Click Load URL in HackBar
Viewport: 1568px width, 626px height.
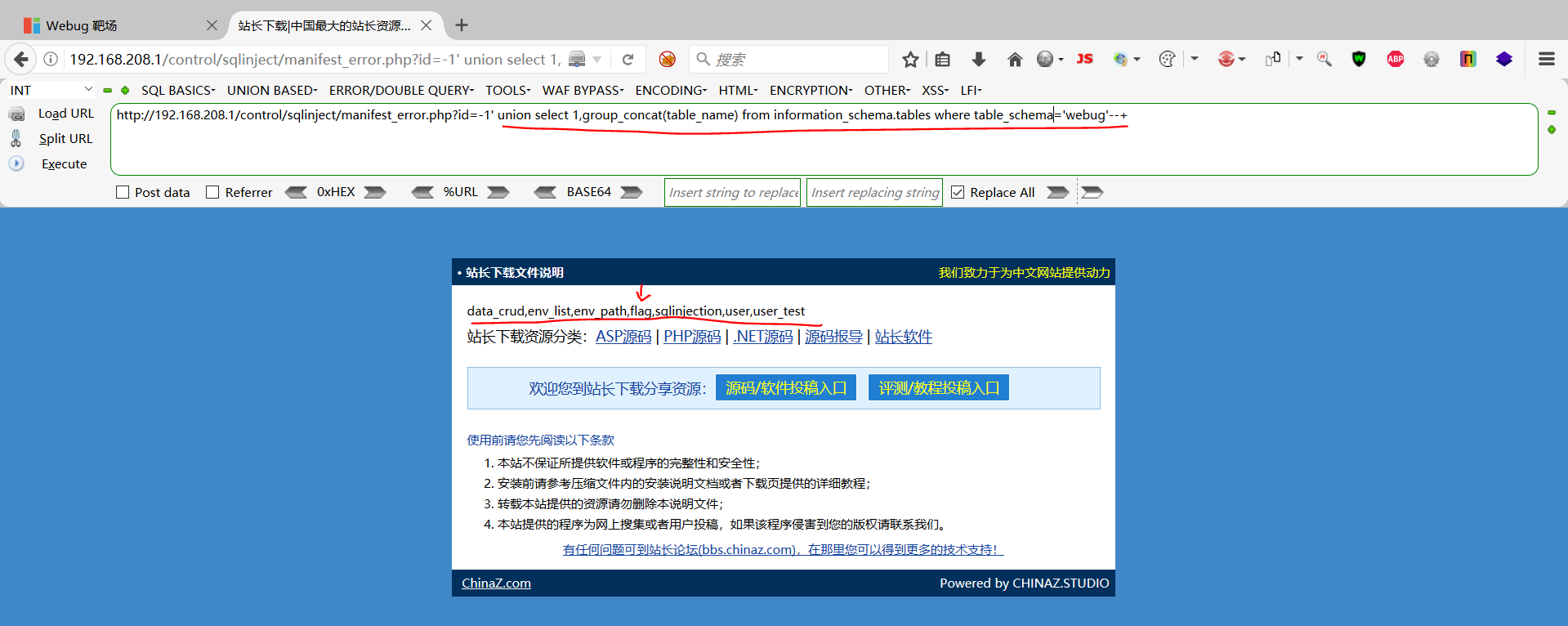(66, 114)
